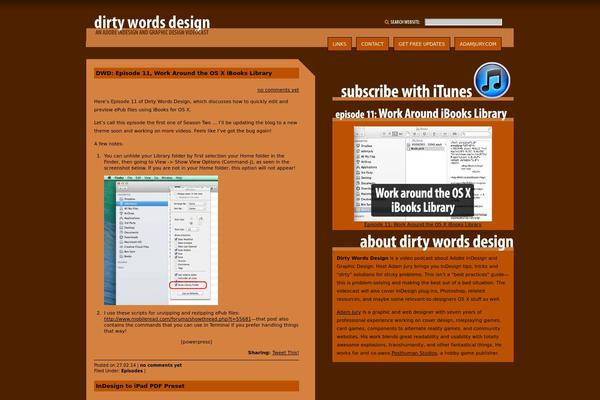Open the Adam Jury bio link
Screen dimensions: 600x400
coord(349,312)
